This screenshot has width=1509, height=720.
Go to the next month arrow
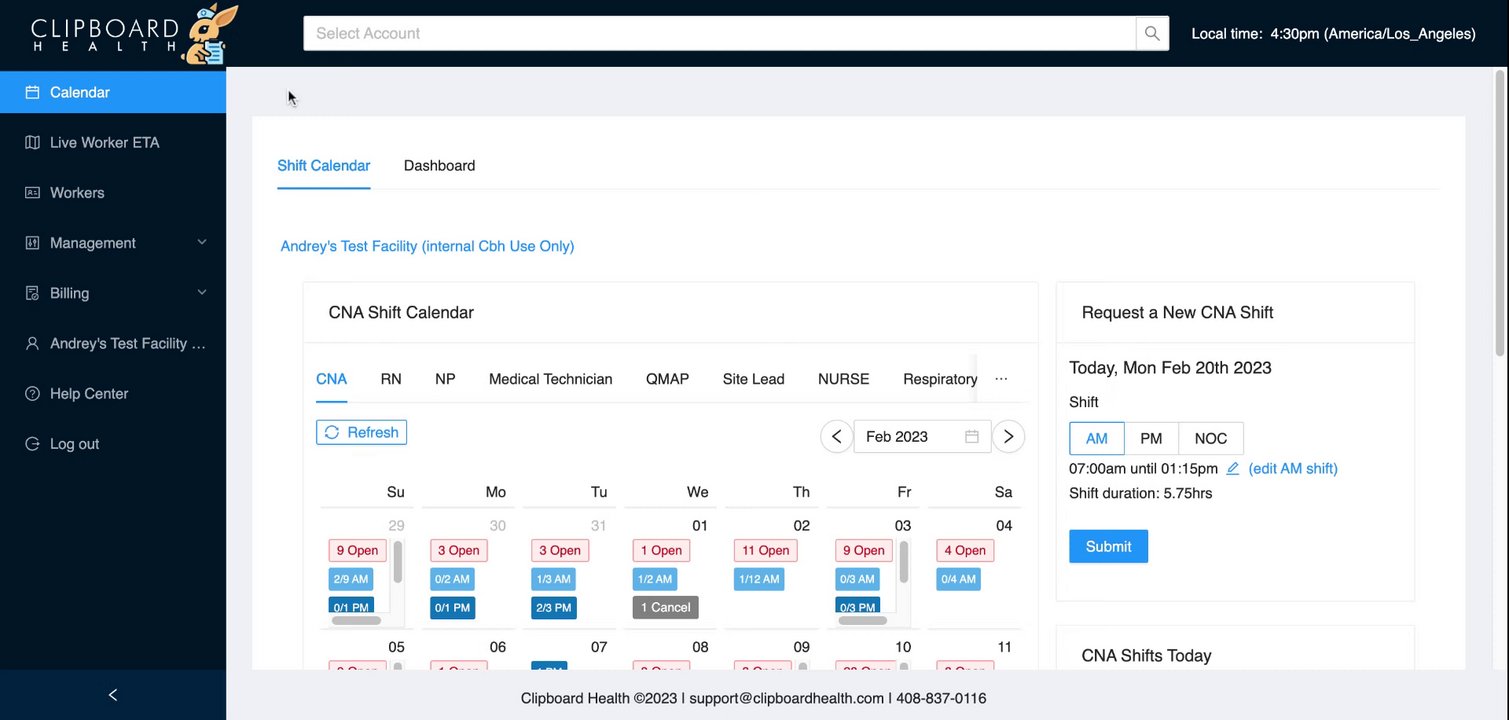coord(1008,437)
